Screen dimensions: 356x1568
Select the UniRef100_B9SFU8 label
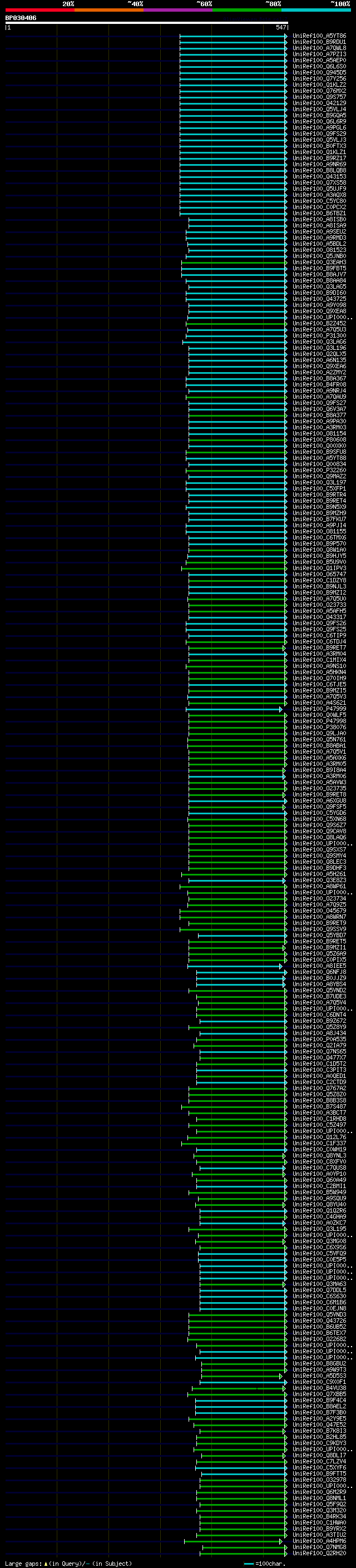pos(319,452)
